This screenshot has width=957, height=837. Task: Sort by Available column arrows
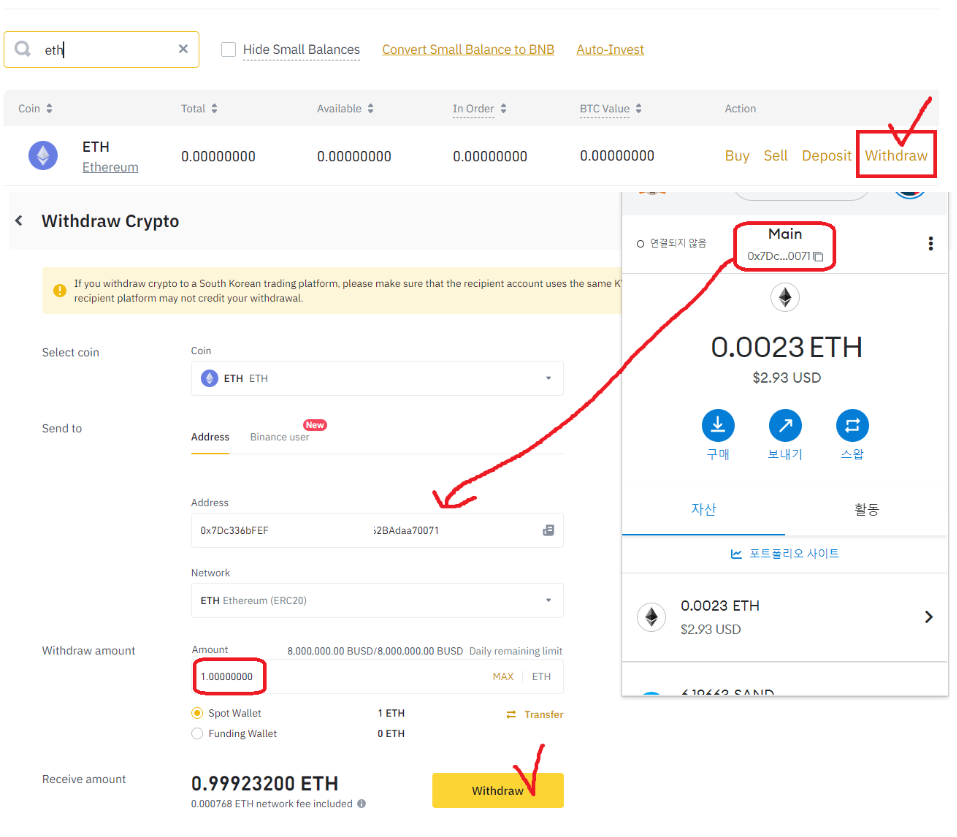pyautogui.click(x=370, y=108)
